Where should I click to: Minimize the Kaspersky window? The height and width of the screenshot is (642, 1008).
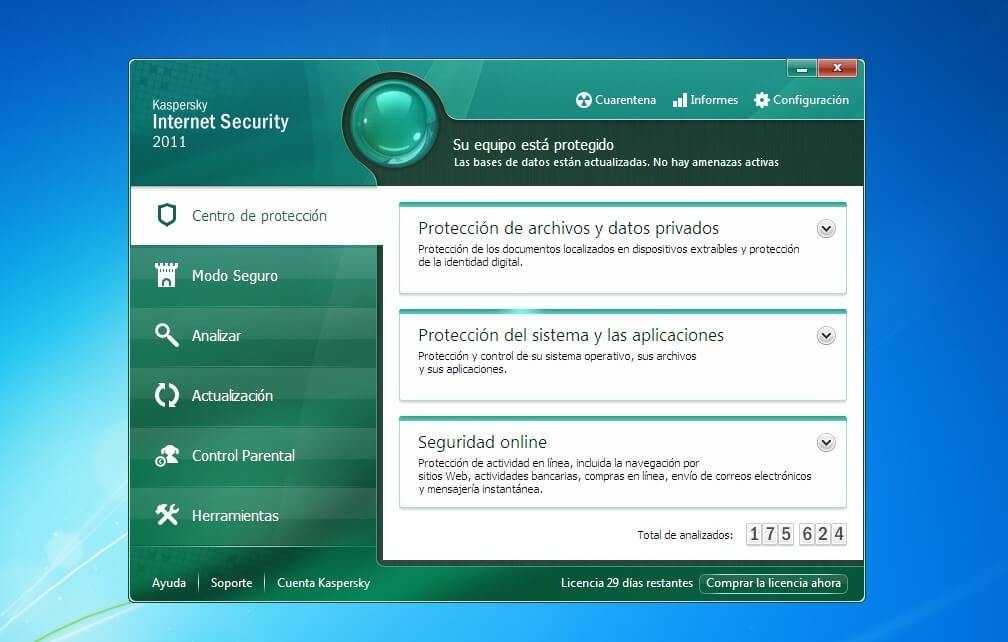pos(802,68)
